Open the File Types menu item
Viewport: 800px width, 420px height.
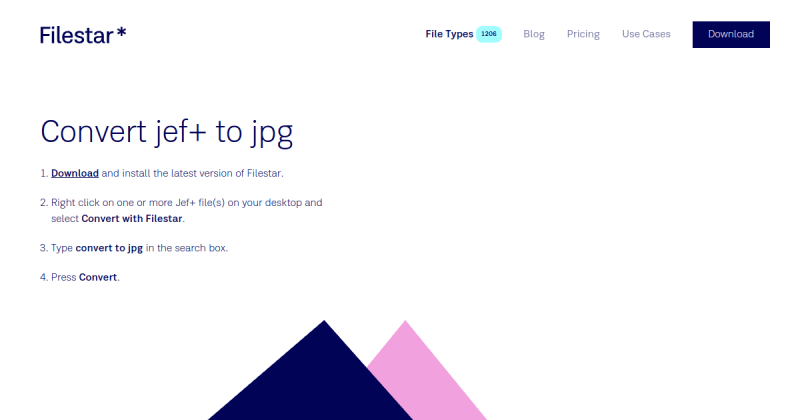[449, 34]
